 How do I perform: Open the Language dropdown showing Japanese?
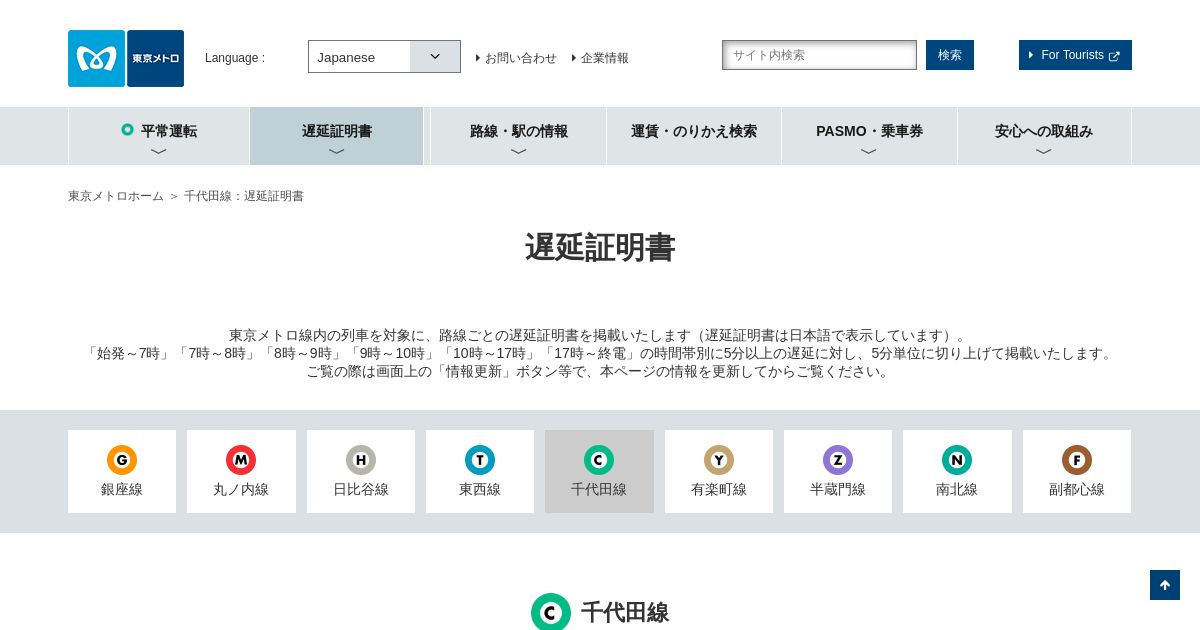click(384, 57)
